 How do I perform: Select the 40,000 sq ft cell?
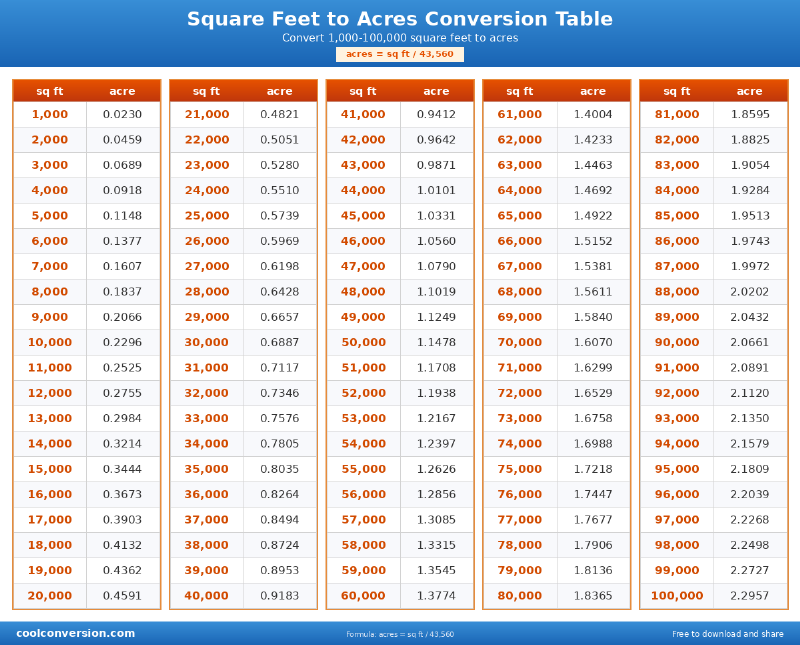pos(207,596)
